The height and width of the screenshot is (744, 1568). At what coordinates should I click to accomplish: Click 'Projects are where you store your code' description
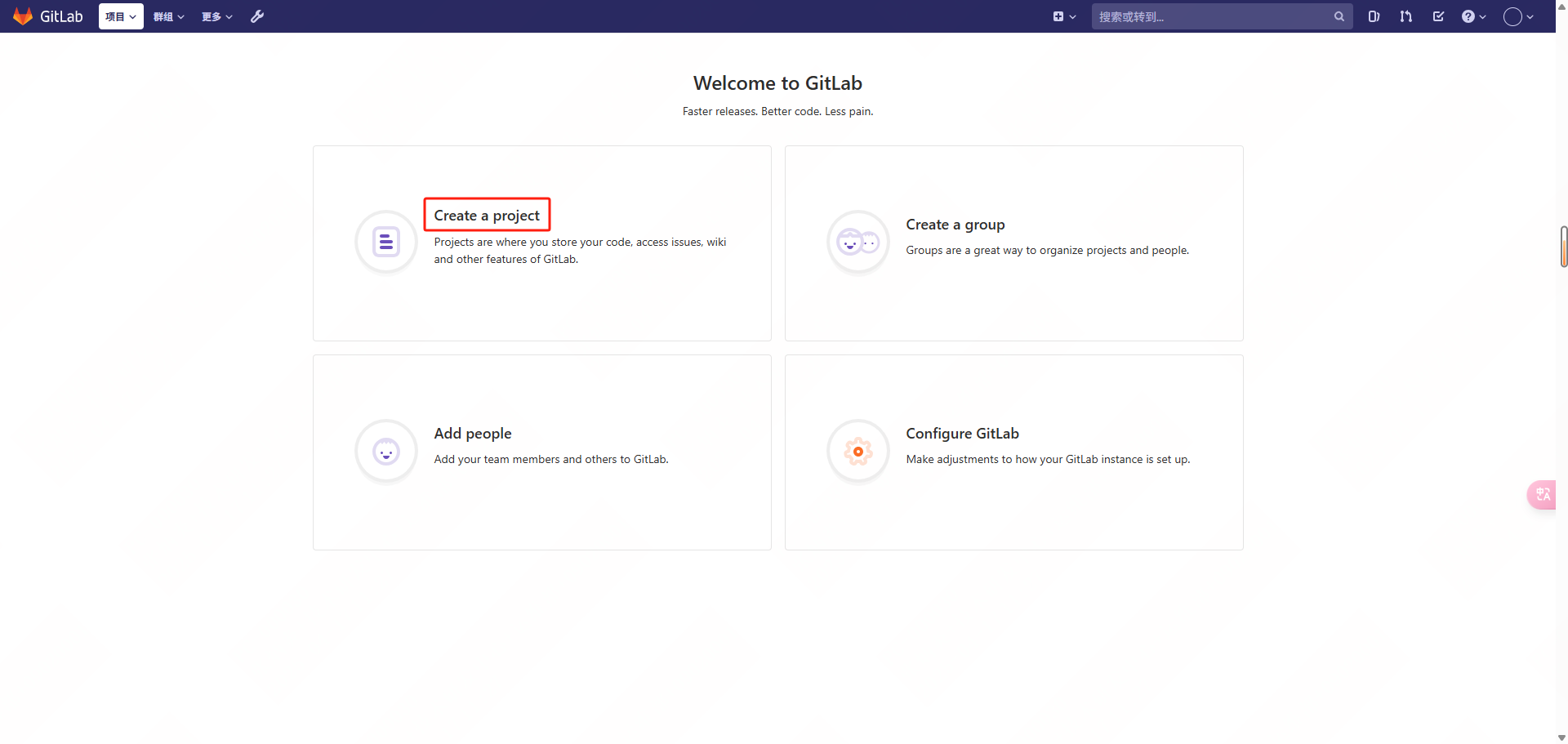point(580,251)
